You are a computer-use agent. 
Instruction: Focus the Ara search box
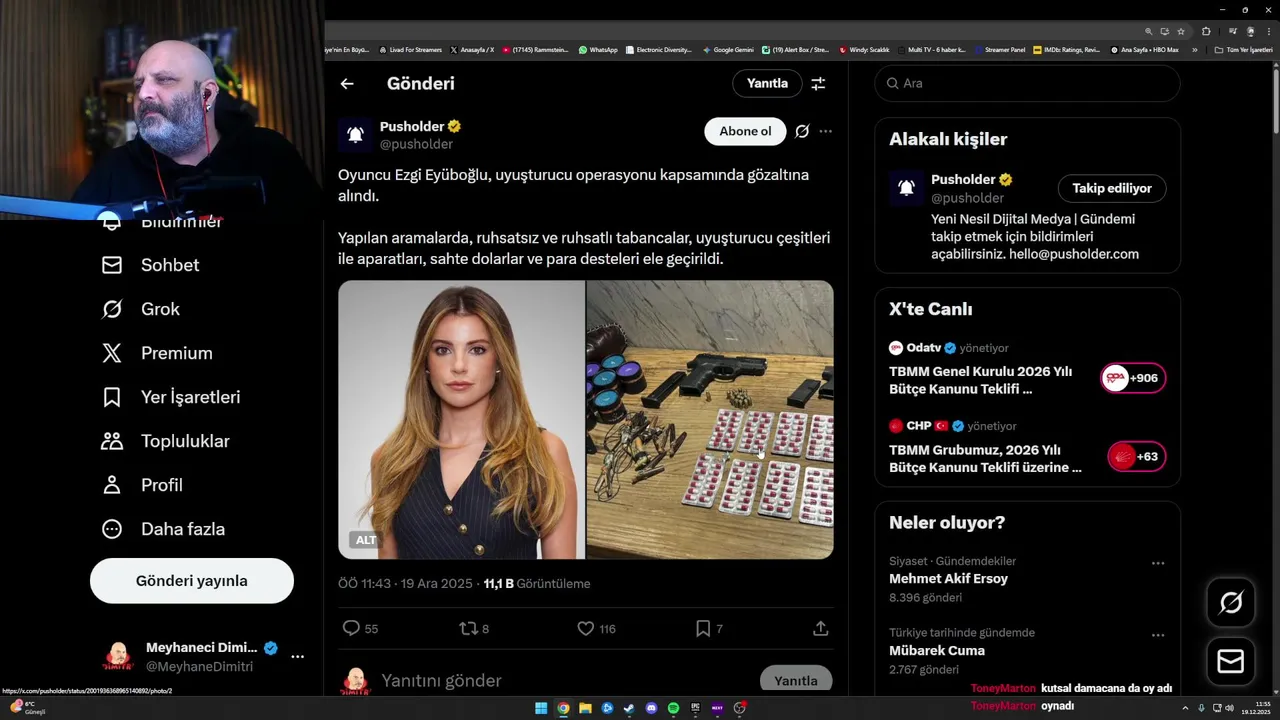coord(1027,83)
